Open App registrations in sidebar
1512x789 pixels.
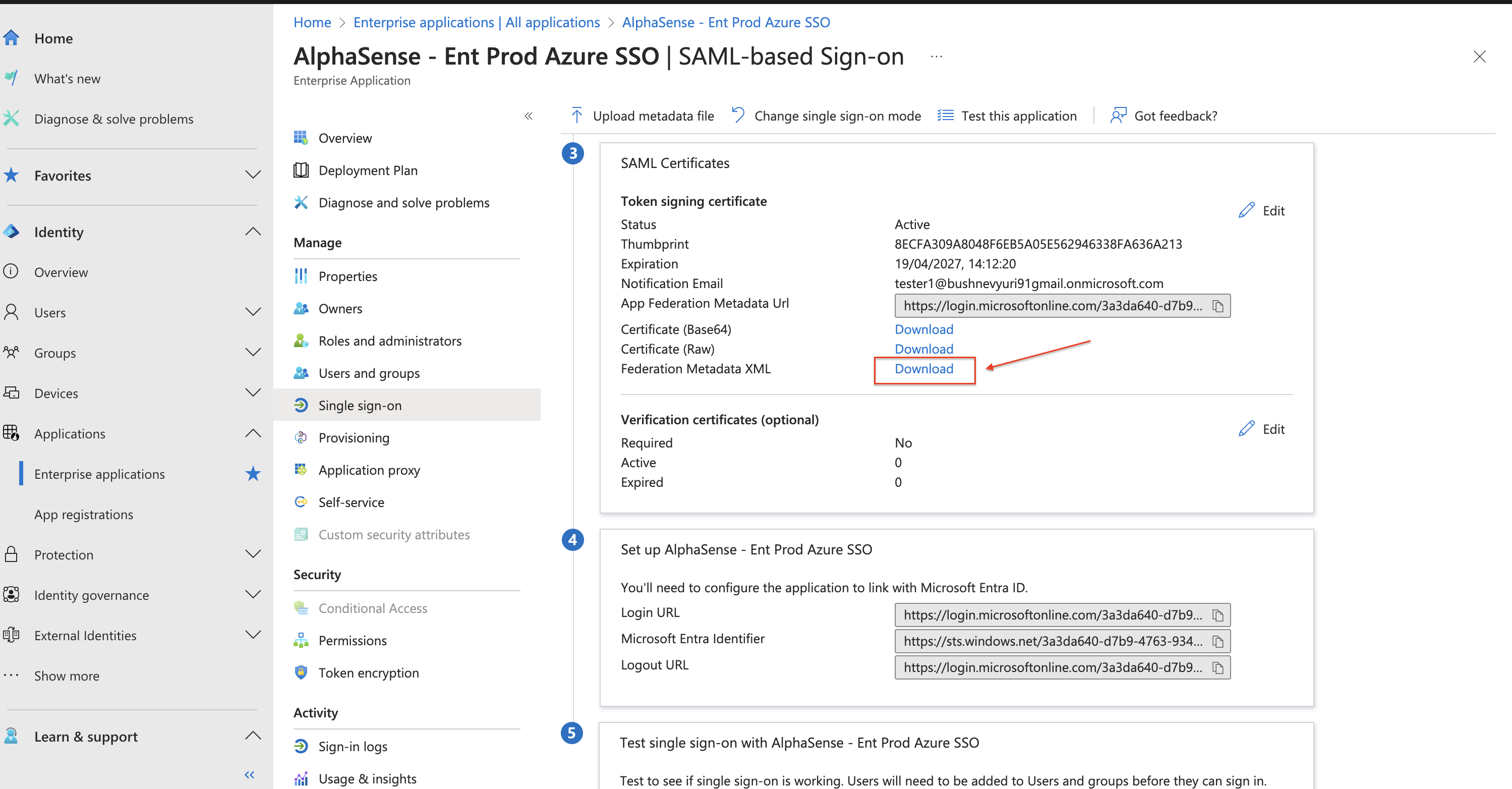click(x=84, y=514)
